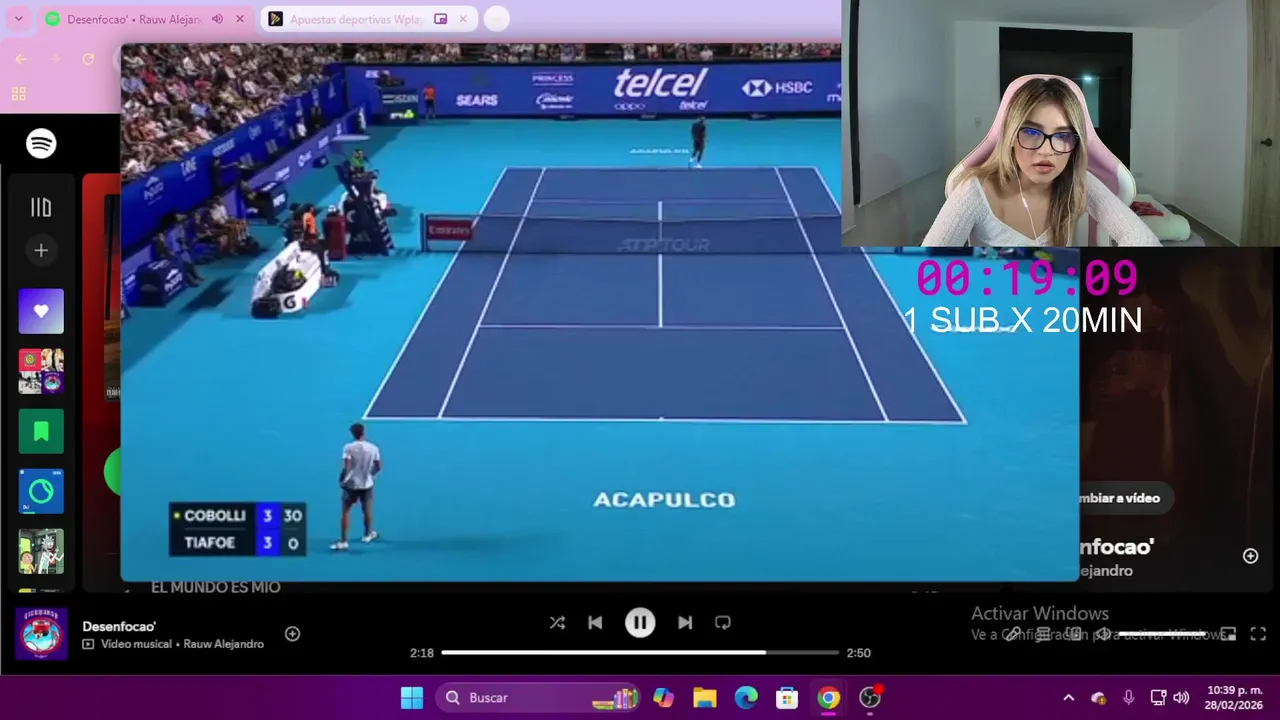Open Spotify miniplayer
Image resolution: width=1280 pixels, height=720 pixels.
1228,634
